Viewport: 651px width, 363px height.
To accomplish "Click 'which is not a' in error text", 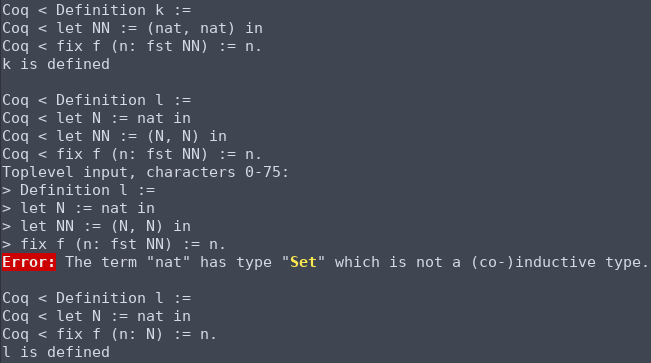I will coord(398,262).
